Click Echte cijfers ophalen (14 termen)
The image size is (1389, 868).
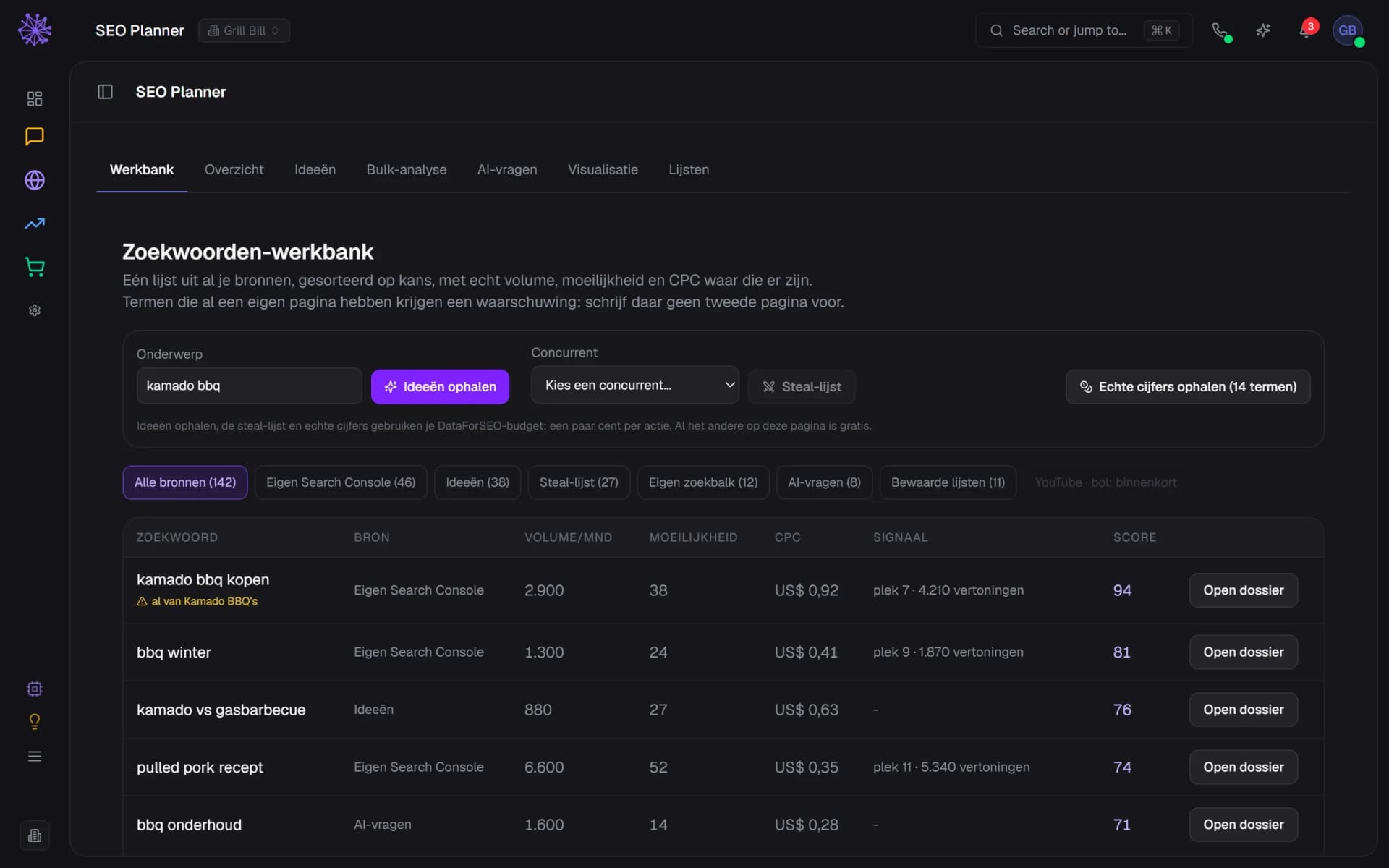pos(1187,387)
